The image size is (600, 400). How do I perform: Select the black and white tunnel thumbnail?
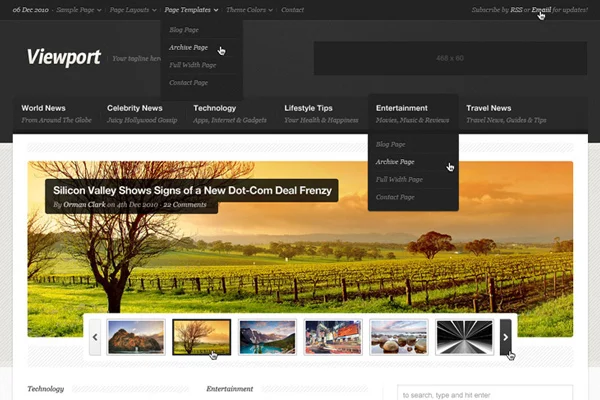pos(465,337)
